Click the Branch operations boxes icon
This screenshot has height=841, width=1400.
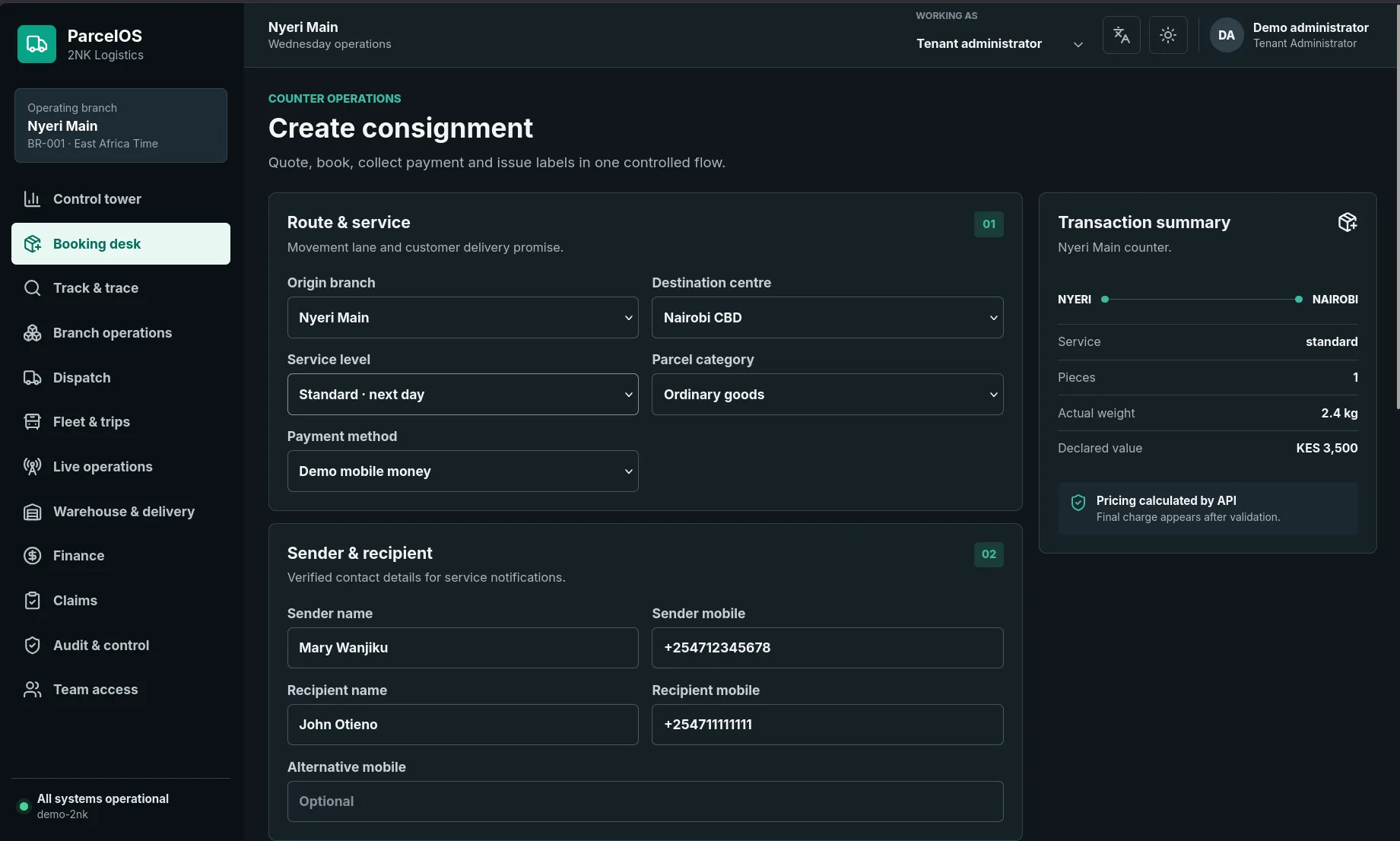point(32,333)
